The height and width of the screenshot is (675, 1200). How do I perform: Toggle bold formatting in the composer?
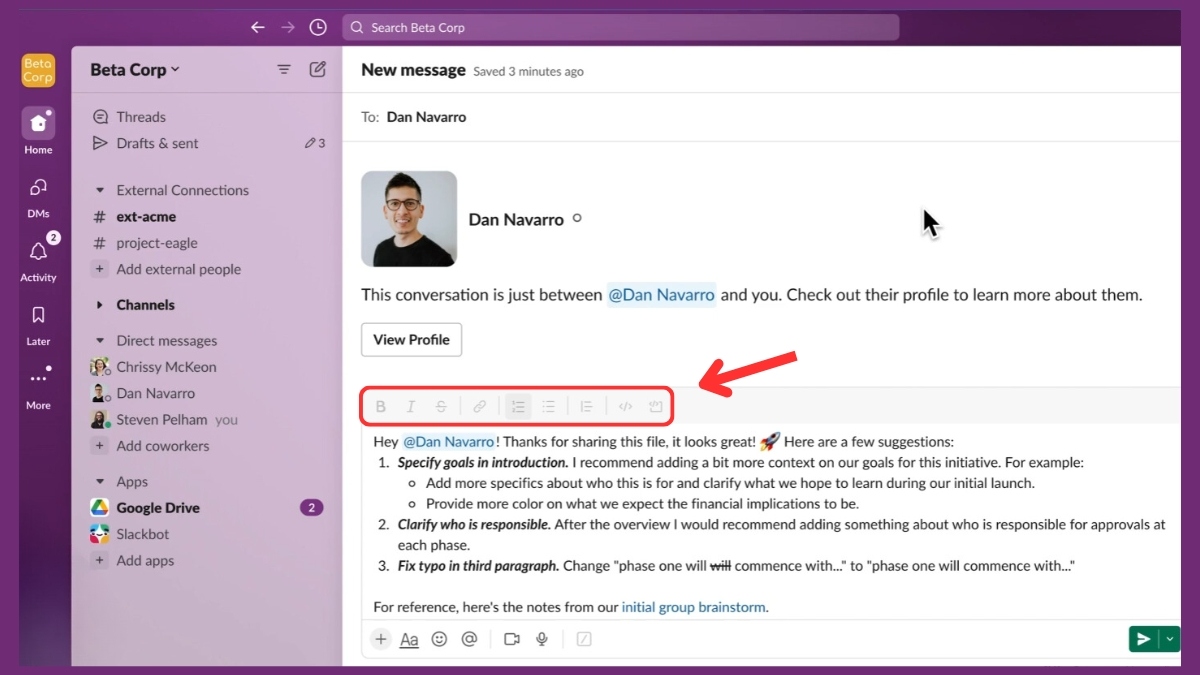(381, 406)
